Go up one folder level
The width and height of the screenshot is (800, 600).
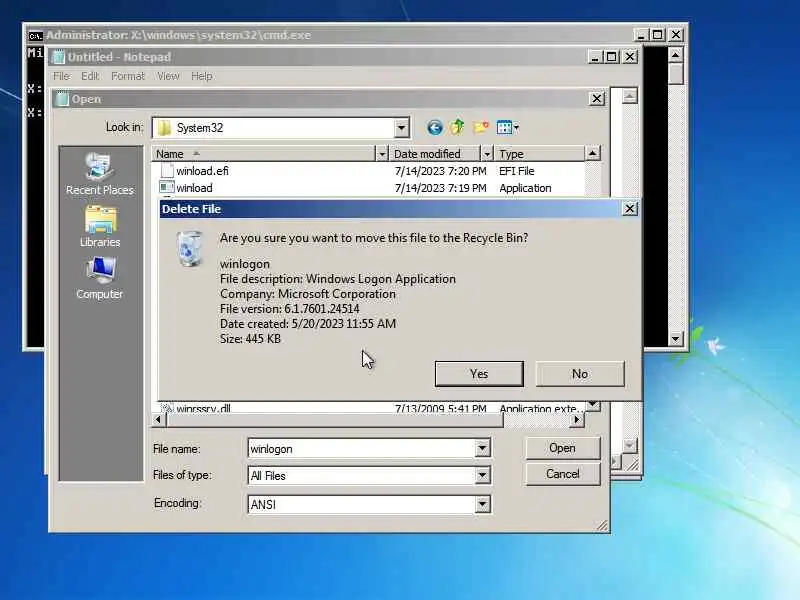point(457,127)
